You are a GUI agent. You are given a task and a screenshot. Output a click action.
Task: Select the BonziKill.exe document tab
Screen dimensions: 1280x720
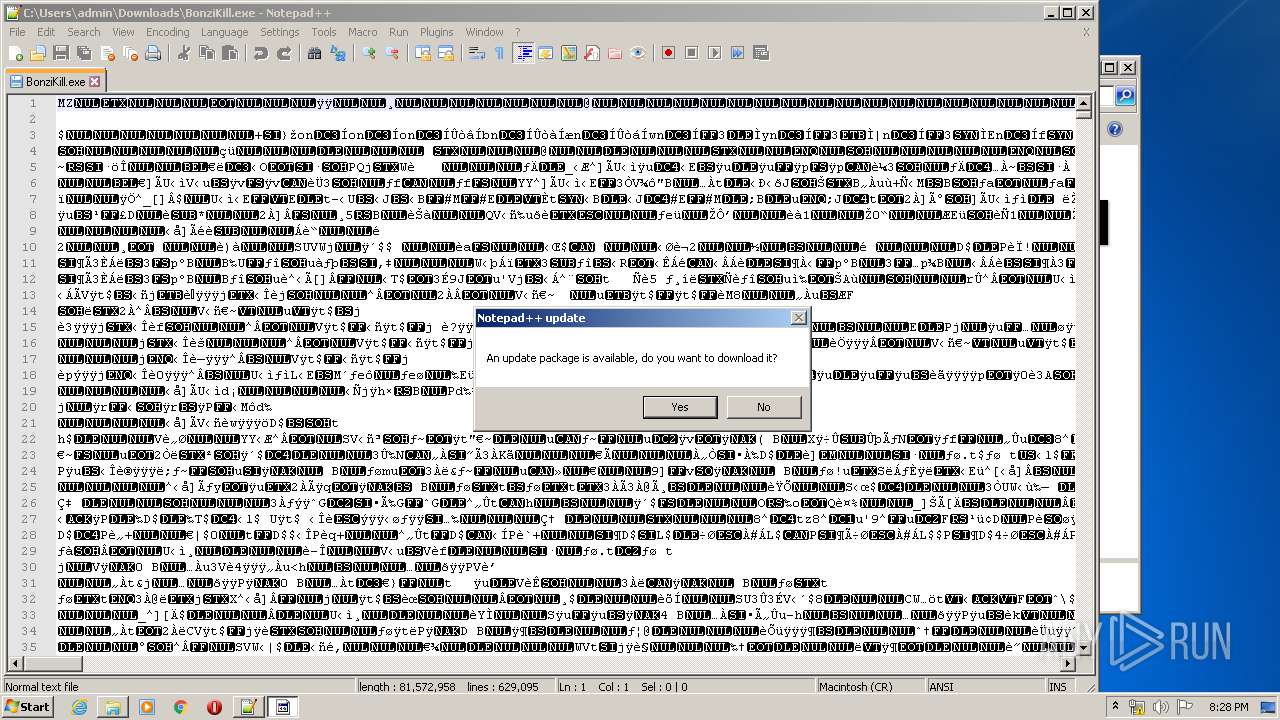pos(55,81)
